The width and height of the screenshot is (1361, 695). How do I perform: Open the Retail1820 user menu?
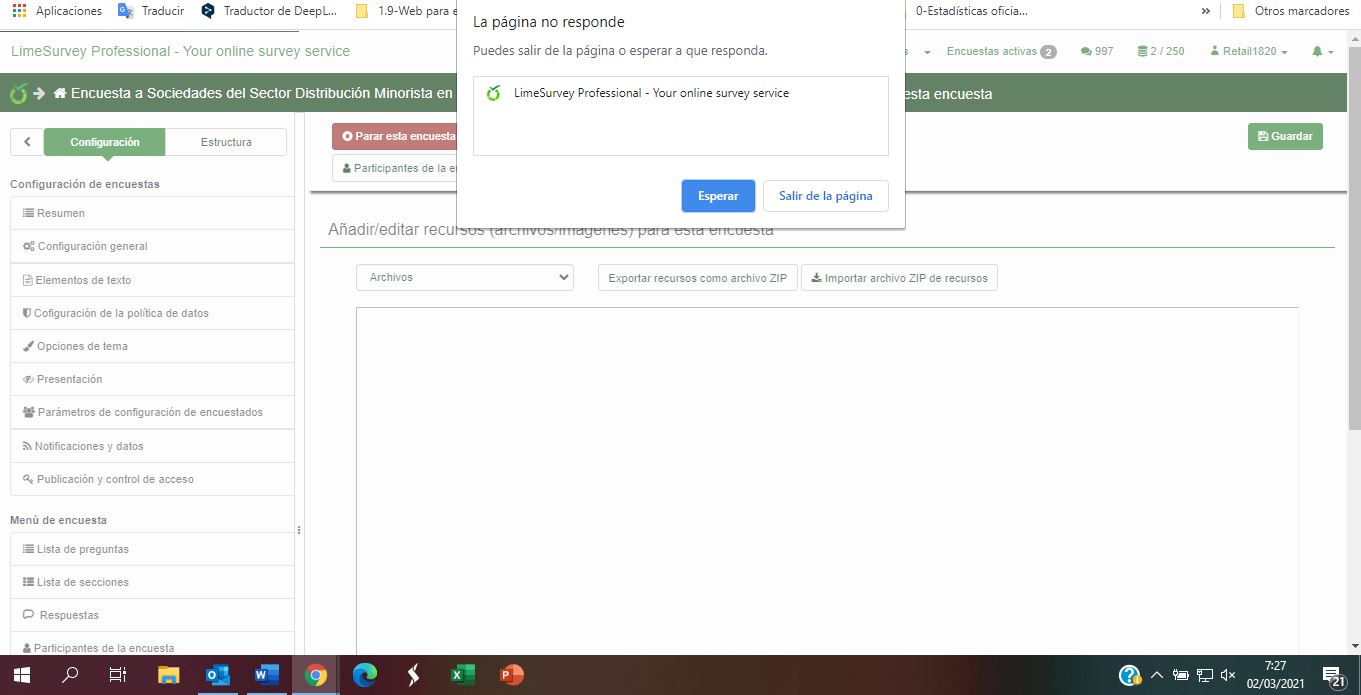click(x=1249, y=51)
